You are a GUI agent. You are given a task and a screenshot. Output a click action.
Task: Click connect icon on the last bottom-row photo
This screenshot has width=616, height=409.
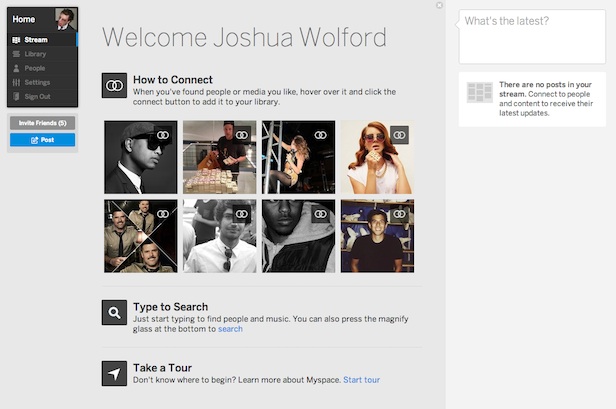399,213
